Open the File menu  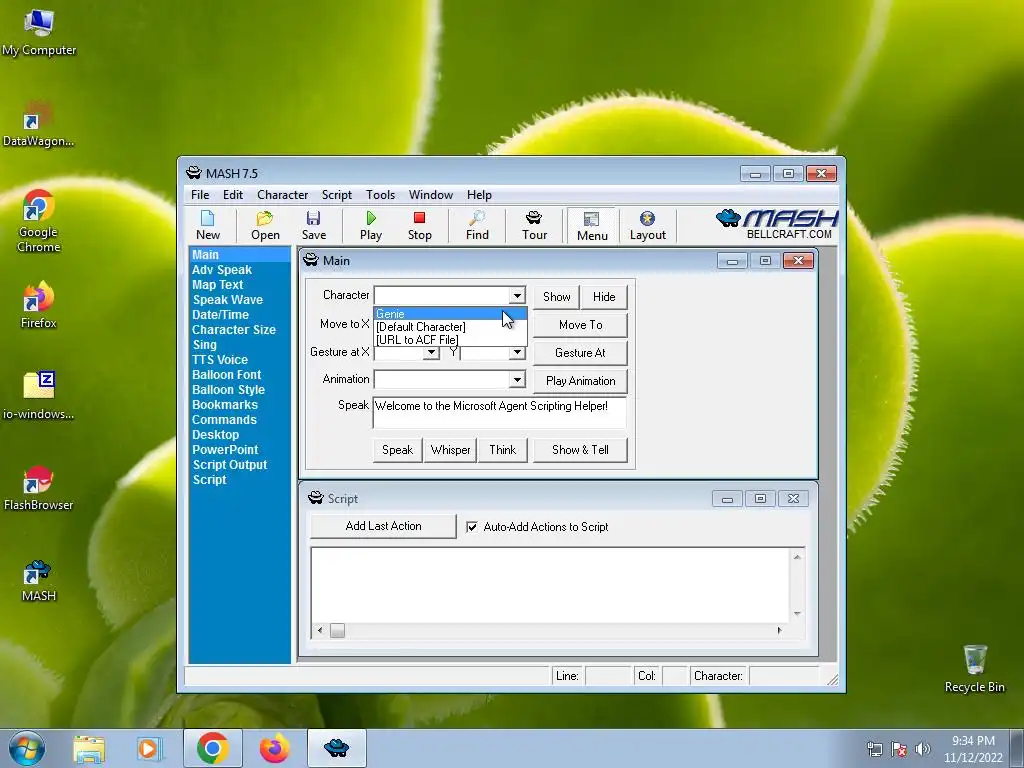200,195
